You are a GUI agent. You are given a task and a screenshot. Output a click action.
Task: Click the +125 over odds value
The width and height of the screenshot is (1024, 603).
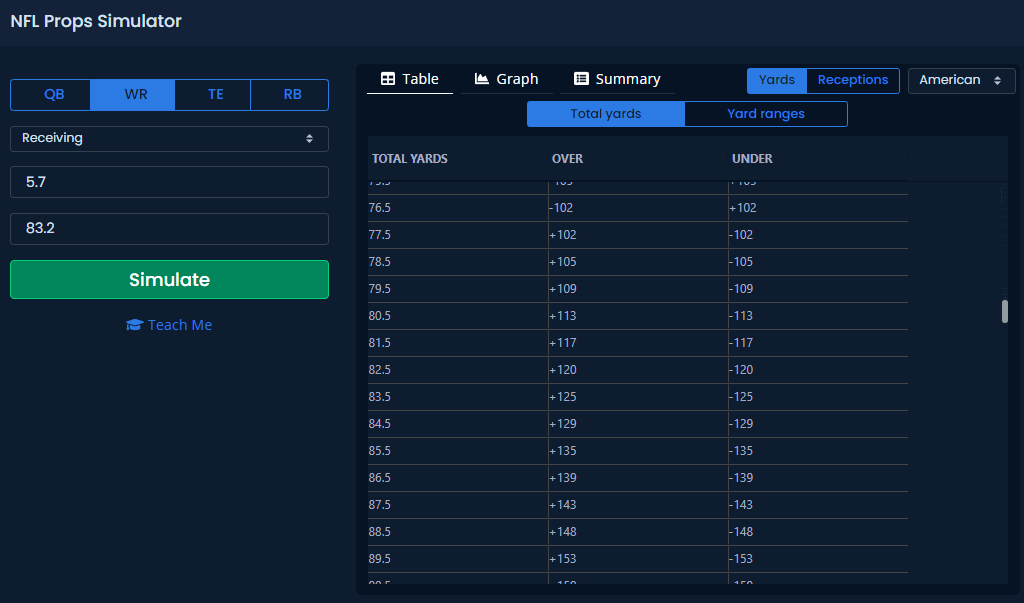tap(563, 397)
